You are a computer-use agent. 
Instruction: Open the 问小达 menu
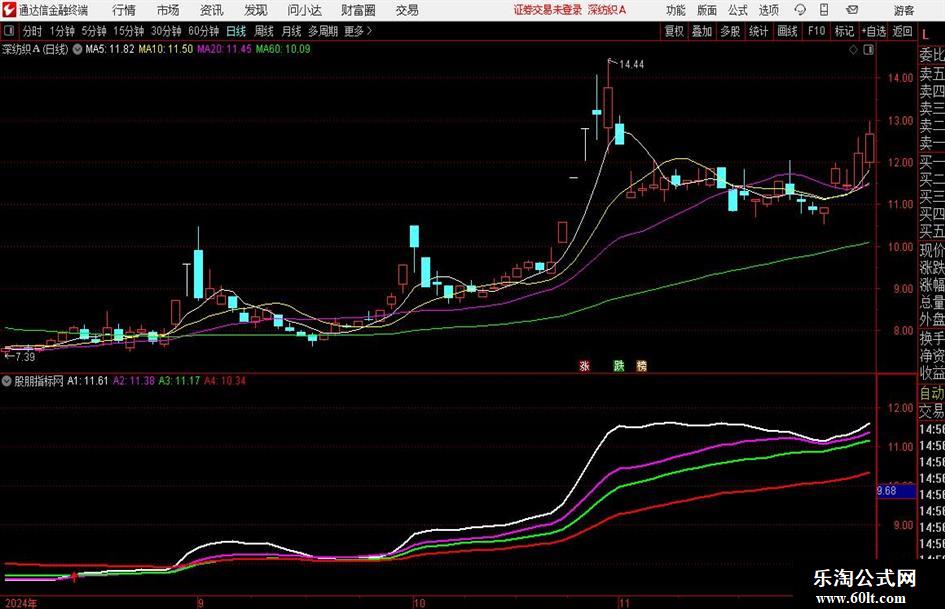click(x=304, y=10)
